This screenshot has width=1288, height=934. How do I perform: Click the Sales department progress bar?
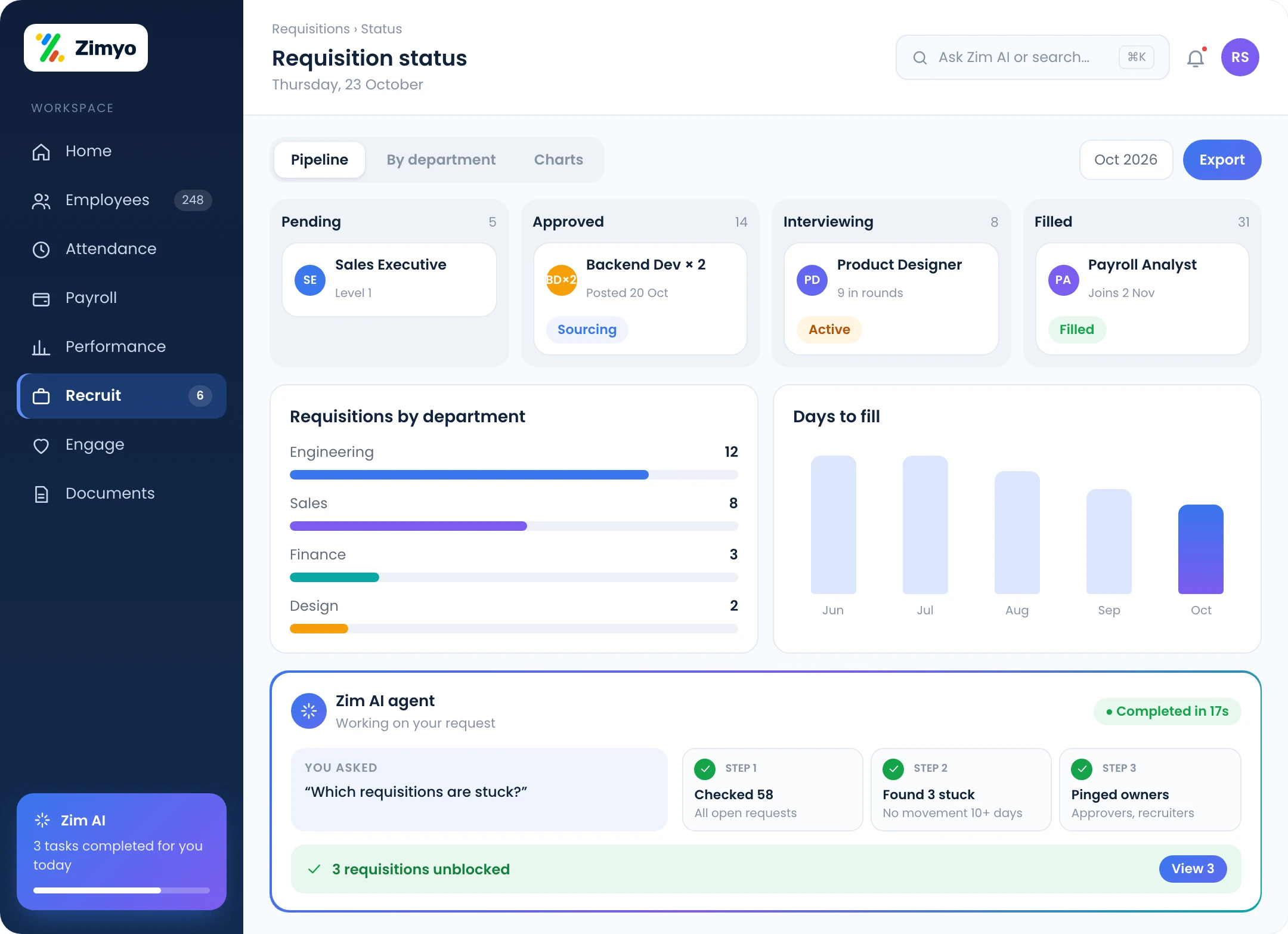(x=514, y=526)
